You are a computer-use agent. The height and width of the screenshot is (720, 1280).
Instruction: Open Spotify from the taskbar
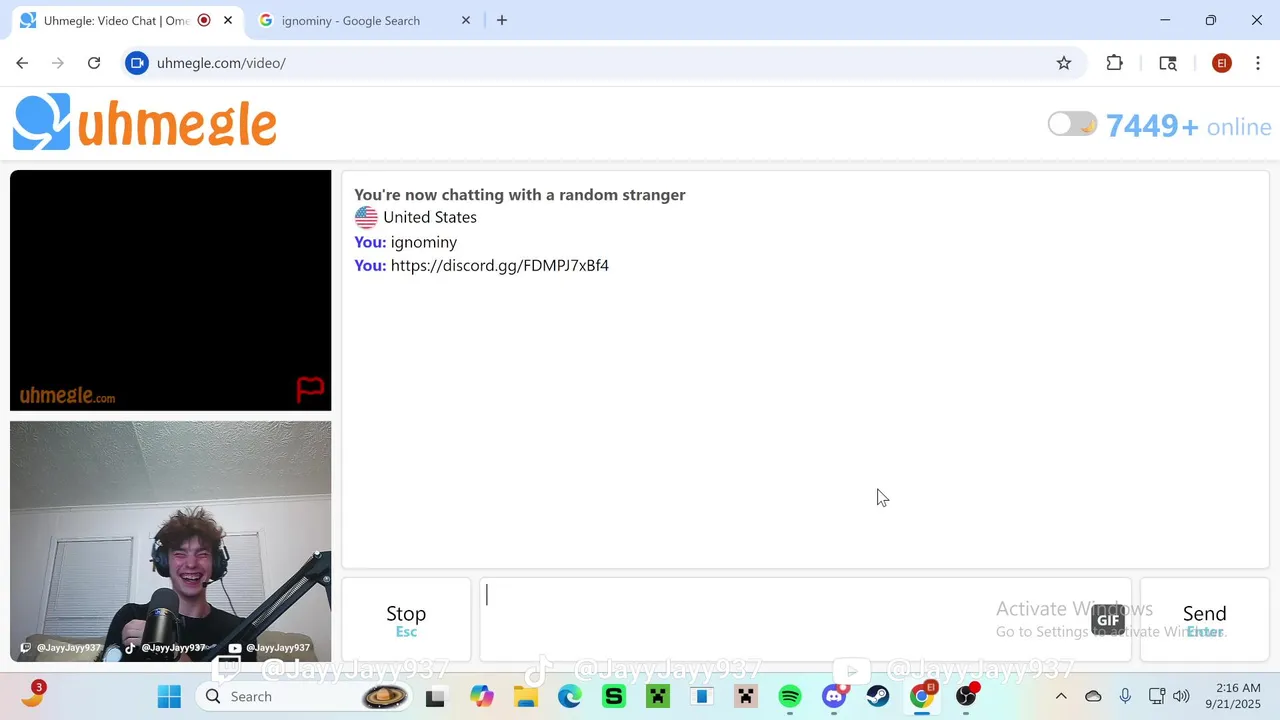point(790,696)
